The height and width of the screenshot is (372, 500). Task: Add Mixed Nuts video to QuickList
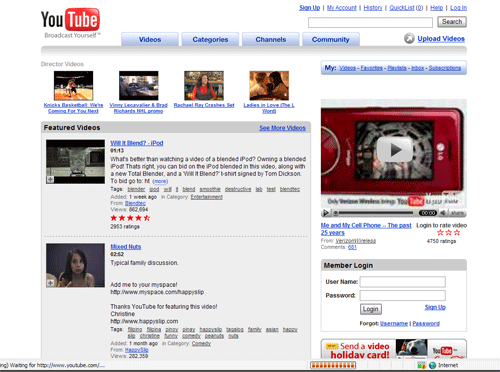(x=50, y=283)
